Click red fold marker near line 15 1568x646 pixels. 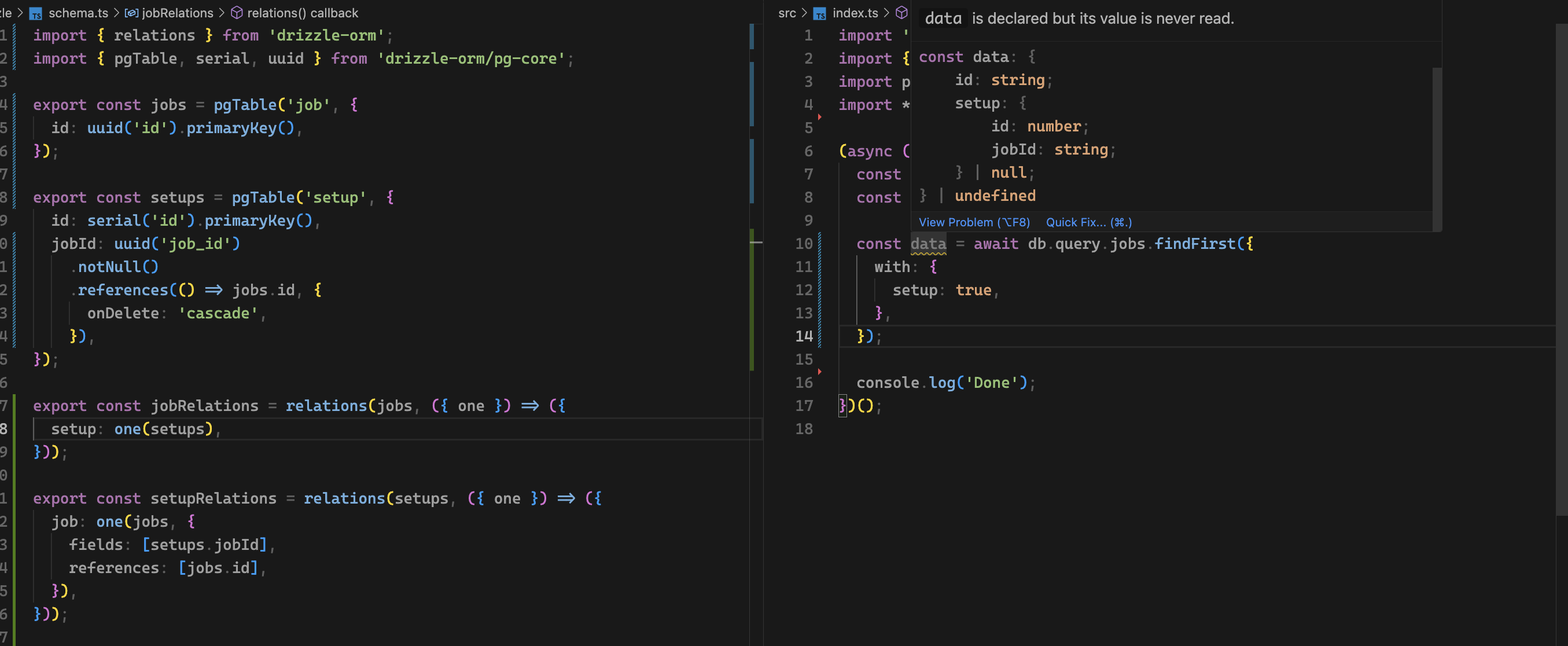(x=820, y=372)
